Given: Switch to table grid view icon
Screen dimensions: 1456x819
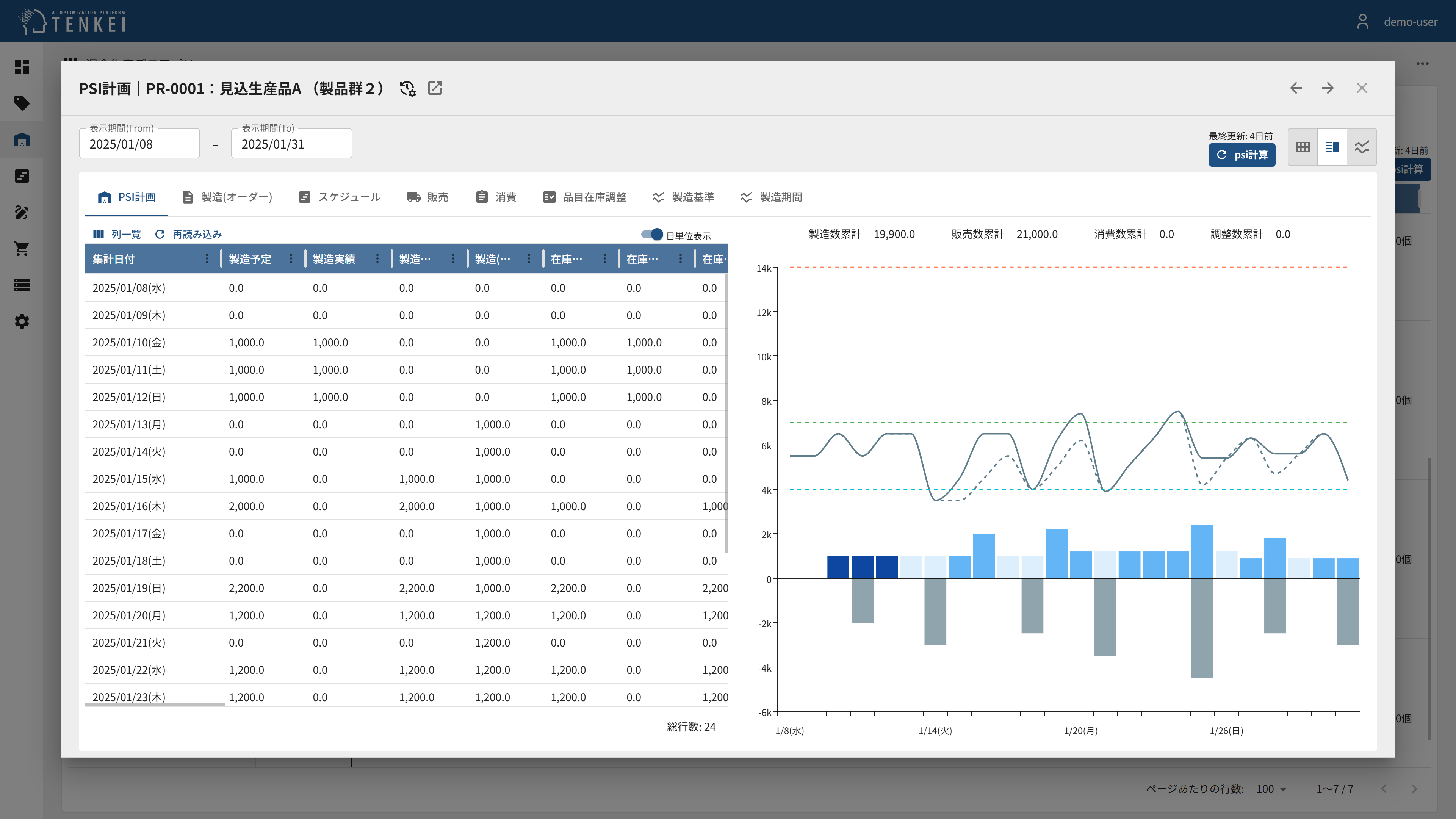Looking at the screenshot, I should 1302,147.
